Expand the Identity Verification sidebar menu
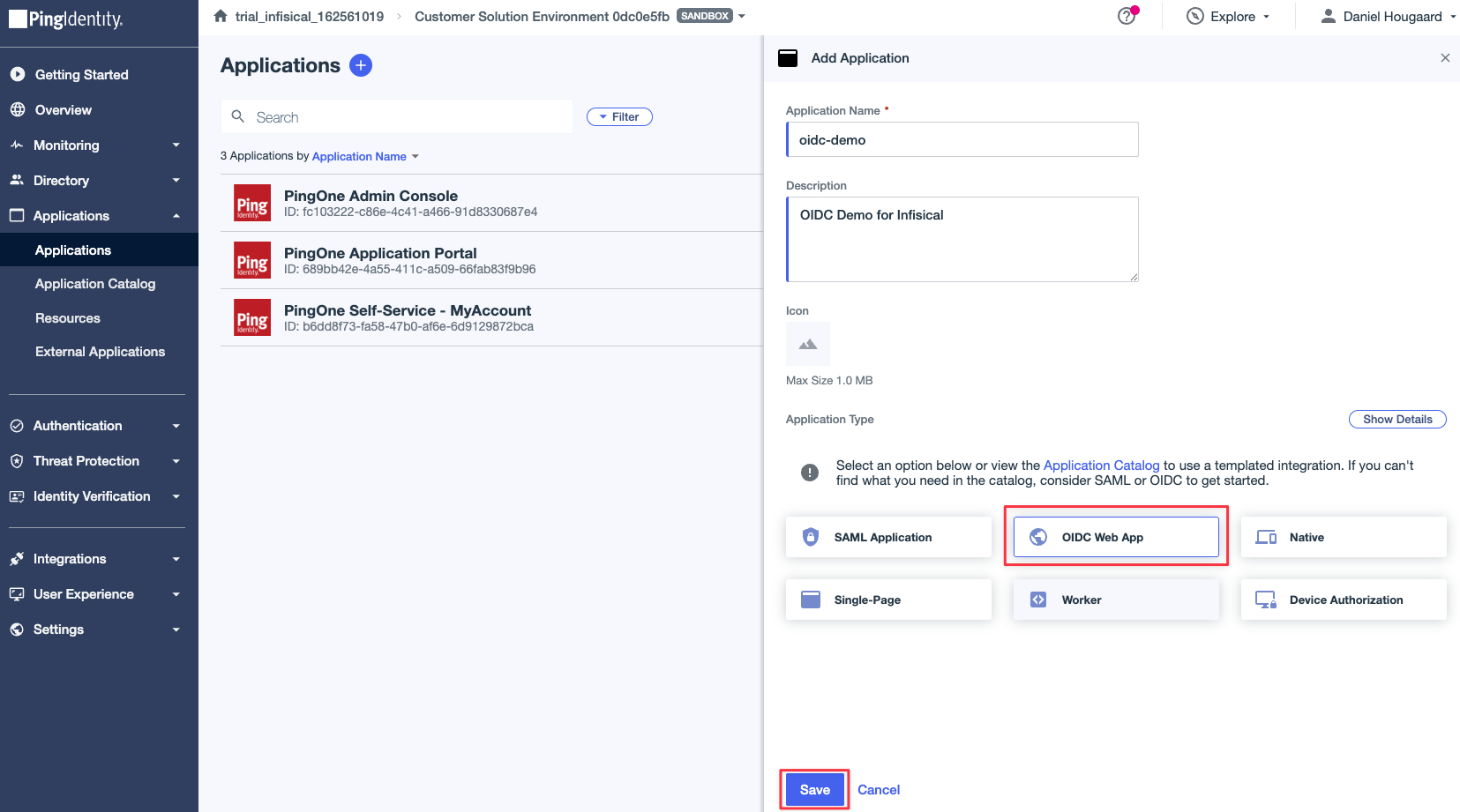 [99, 496]
